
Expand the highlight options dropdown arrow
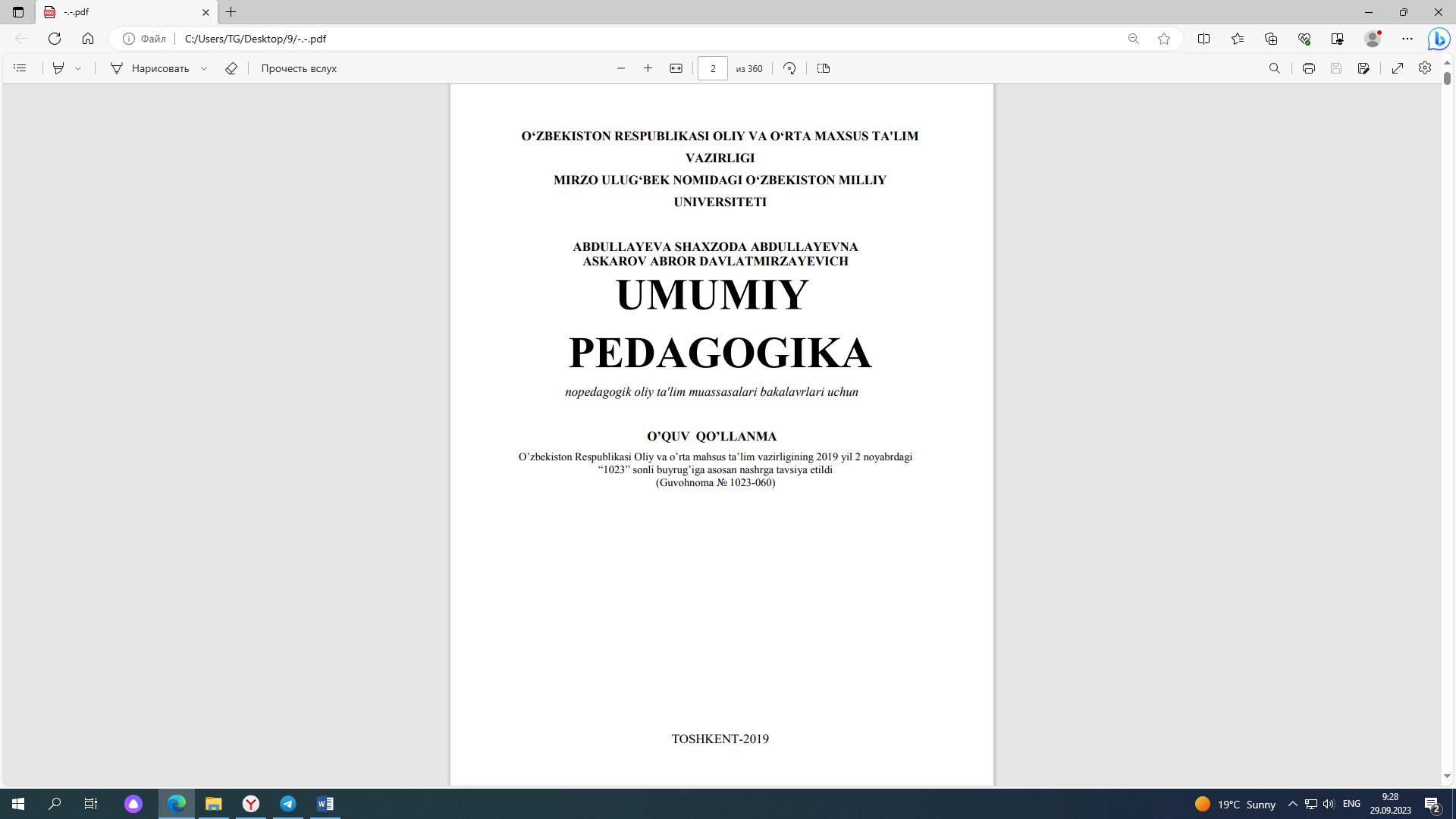[x=78, y=68]
